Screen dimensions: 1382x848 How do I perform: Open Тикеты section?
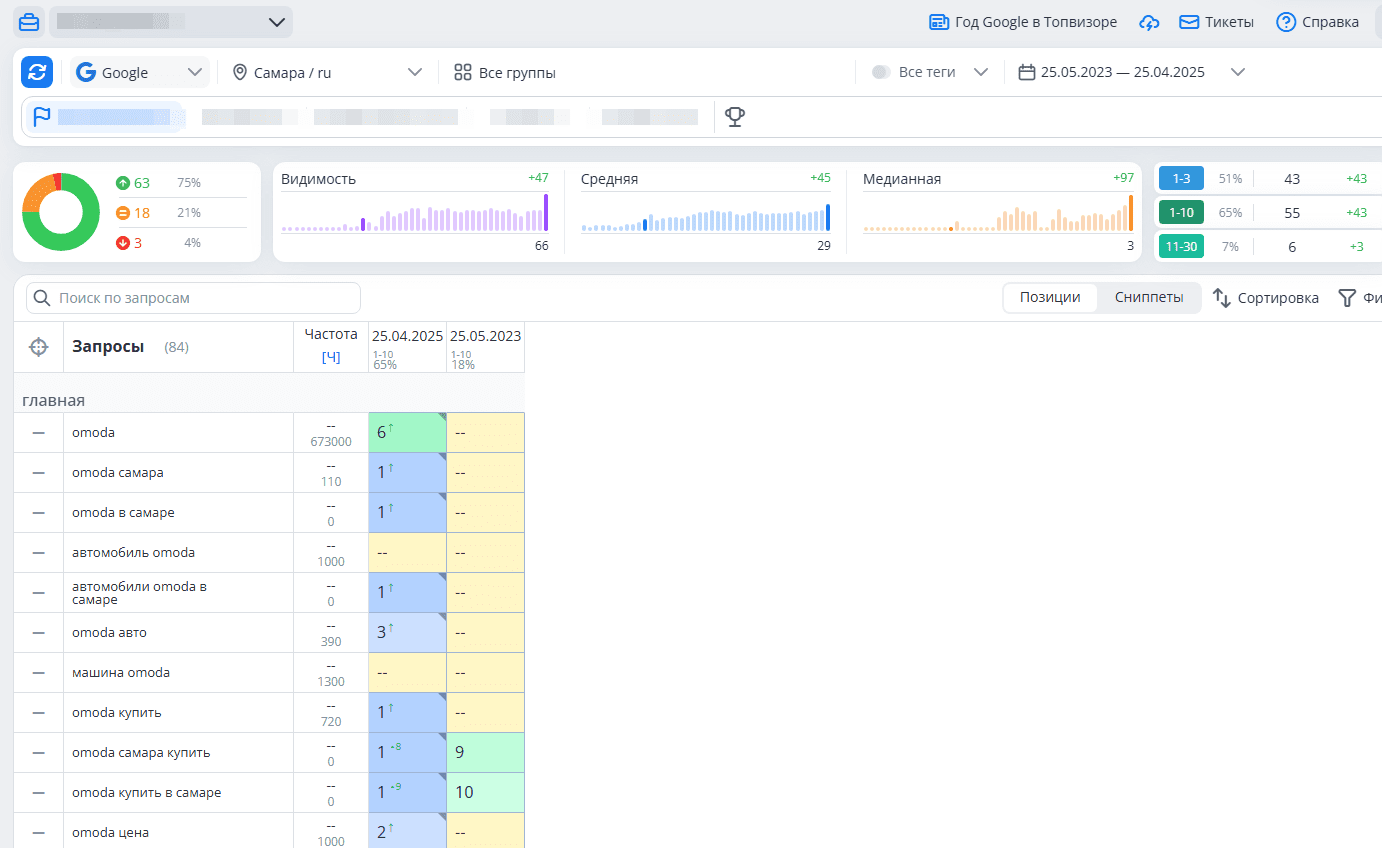point(1216,22)
